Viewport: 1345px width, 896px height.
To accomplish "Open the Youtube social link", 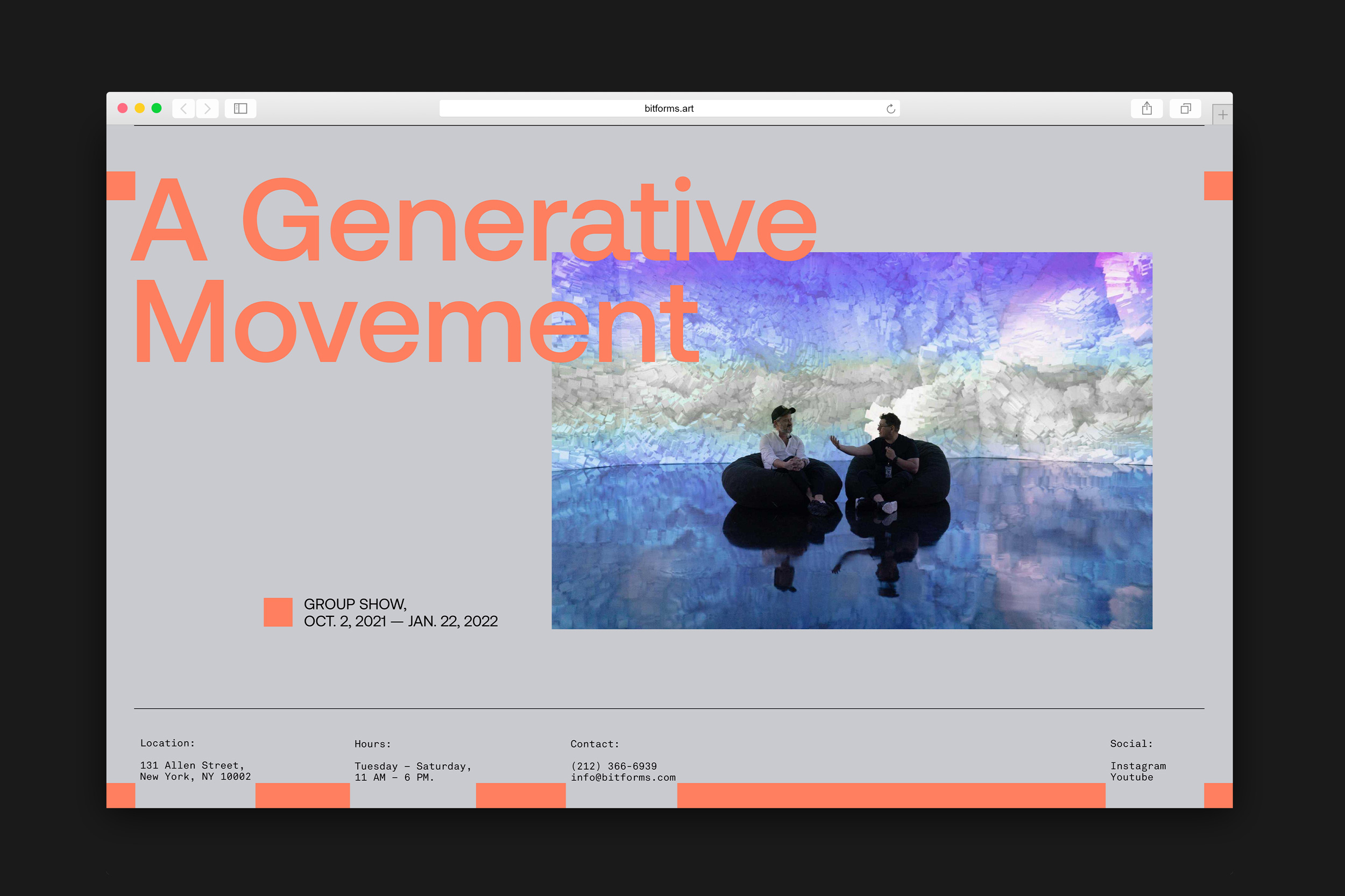I will [1132, 777].
